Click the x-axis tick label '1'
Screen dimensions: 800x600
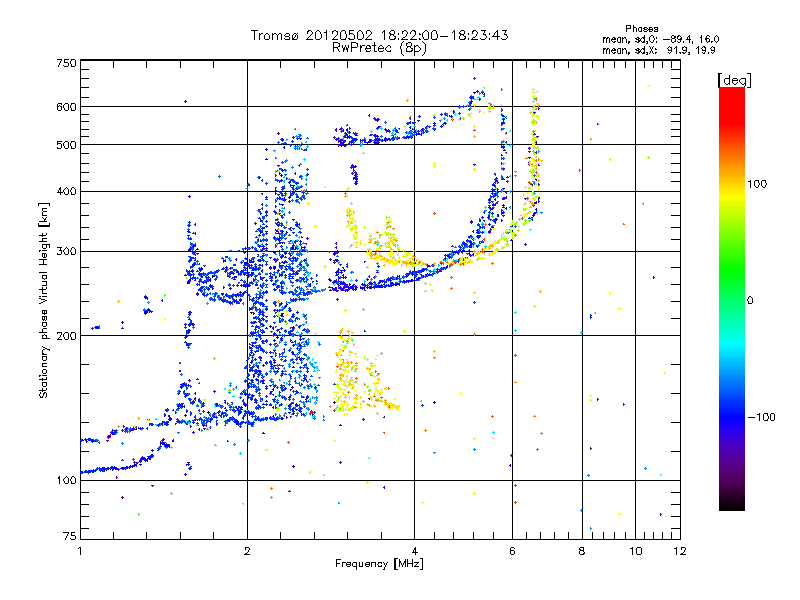[x=80, y=551]
